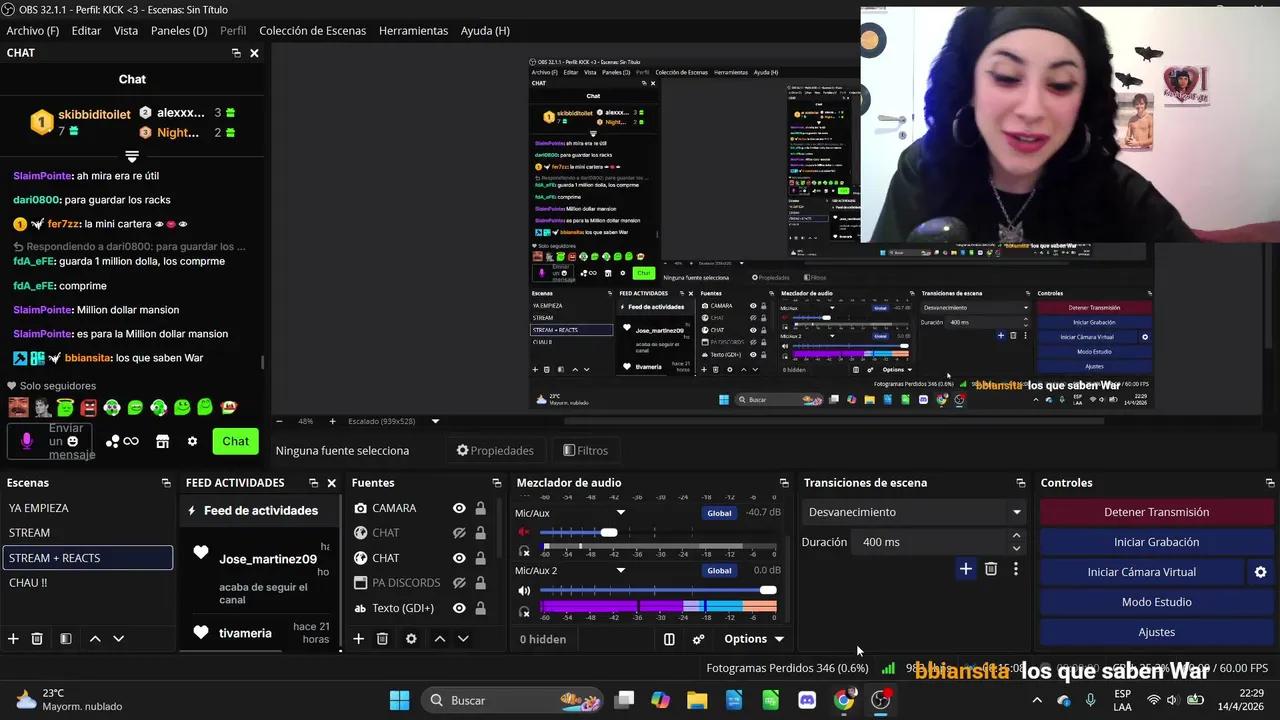The height and width of the screenshot is (720, 1280).
Task: Delete selected source using trash icon
Action: 382,638
